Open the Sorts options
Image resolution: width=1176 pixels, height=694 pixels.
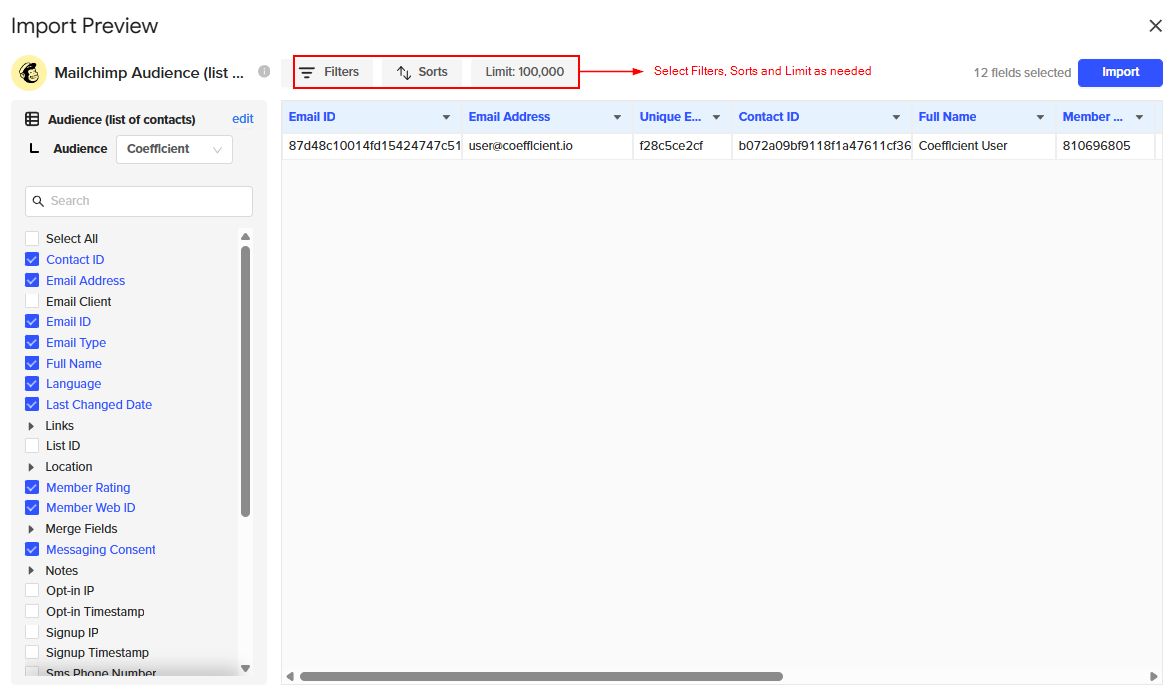coord(421,72)
